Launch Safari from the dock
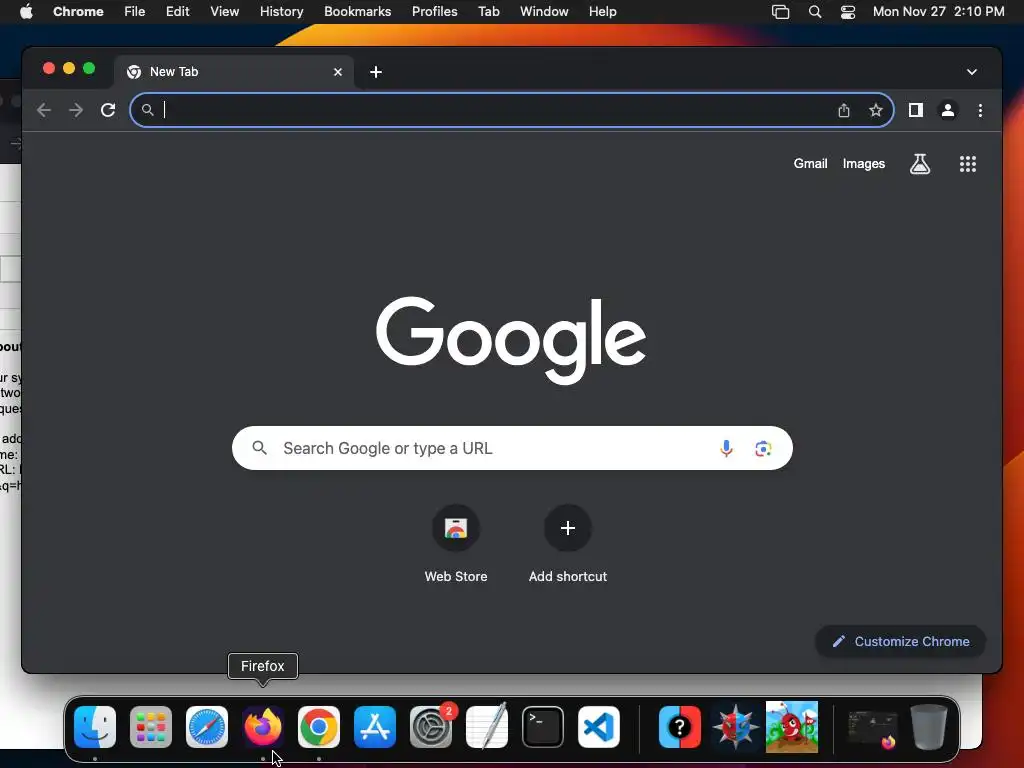 pyautogui.click(x=207, y=727)
